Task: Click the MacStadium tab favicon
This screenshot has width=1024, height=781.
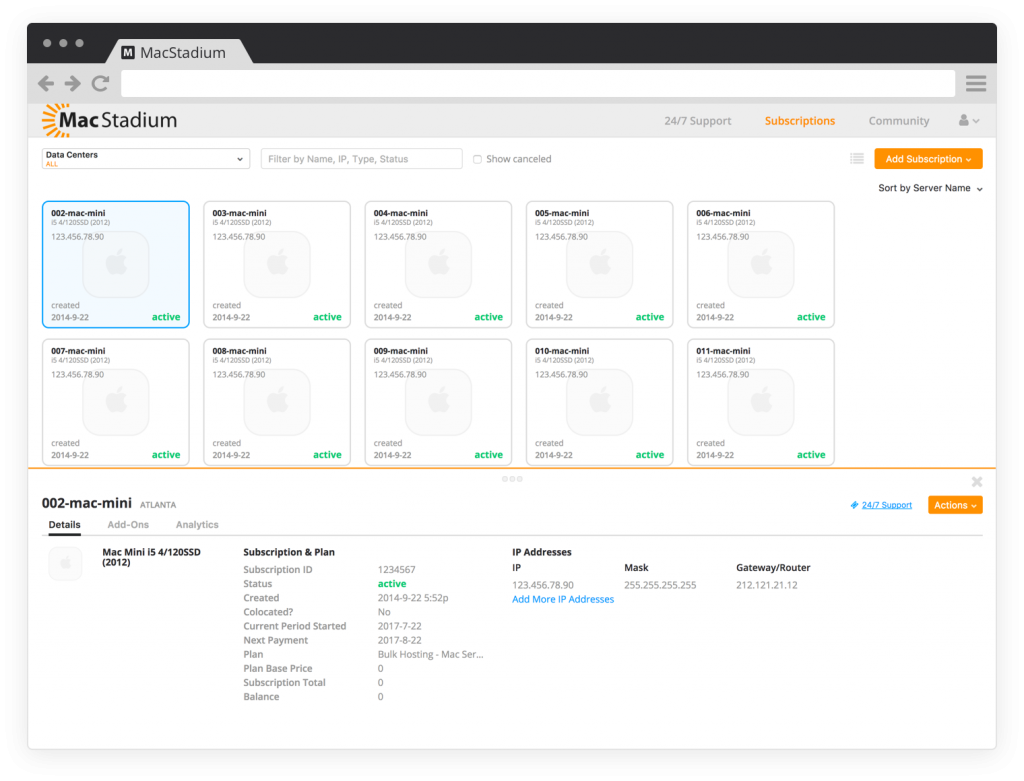Action: pyautogui.click(x=128, y=52)
